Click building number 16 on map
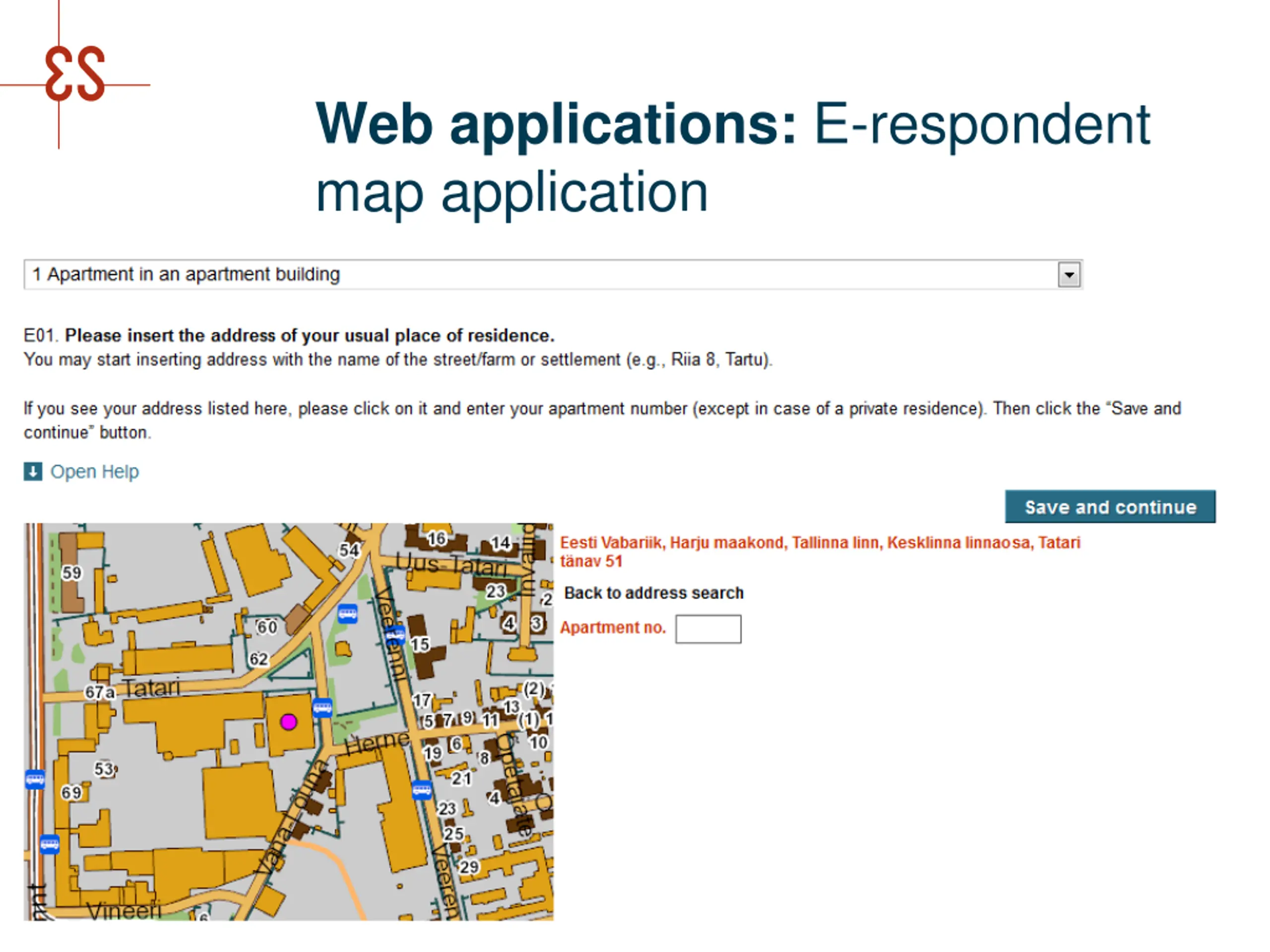 [437, 538]
